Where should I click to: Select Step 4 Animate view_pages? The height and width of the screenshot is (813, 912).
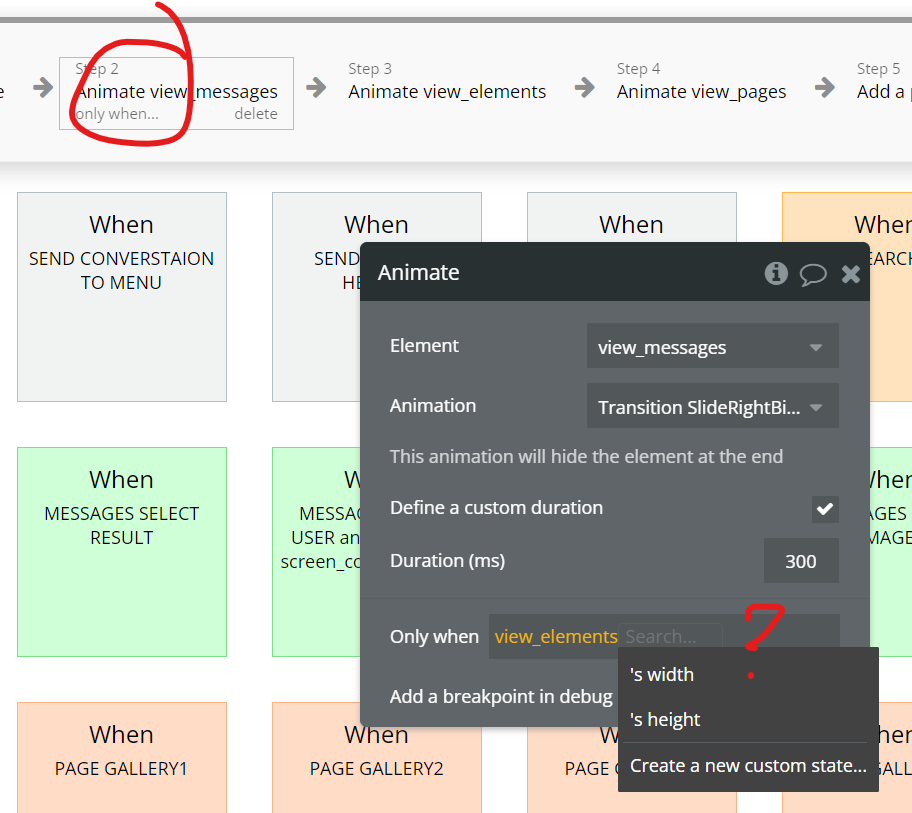pyautogui.click(x=701, y=83)
